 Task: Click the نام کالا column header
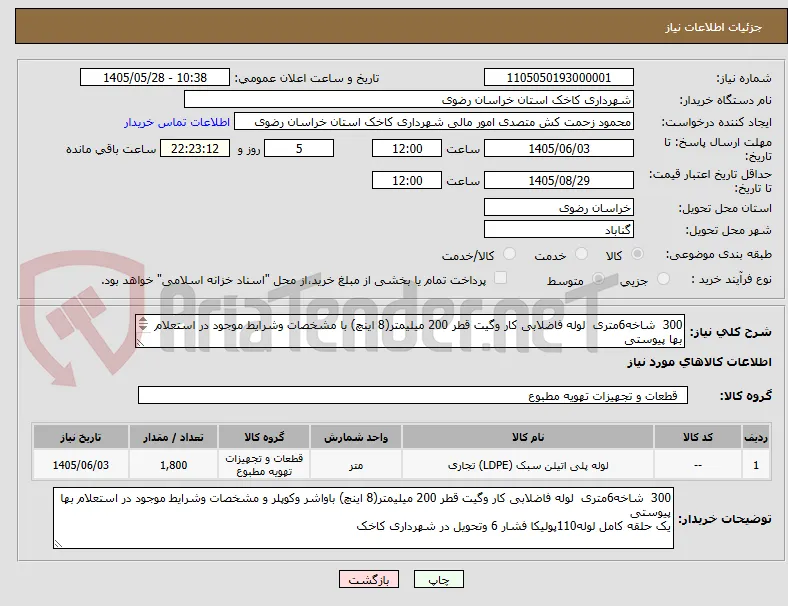pyautogui.click(x=528, y=437)
